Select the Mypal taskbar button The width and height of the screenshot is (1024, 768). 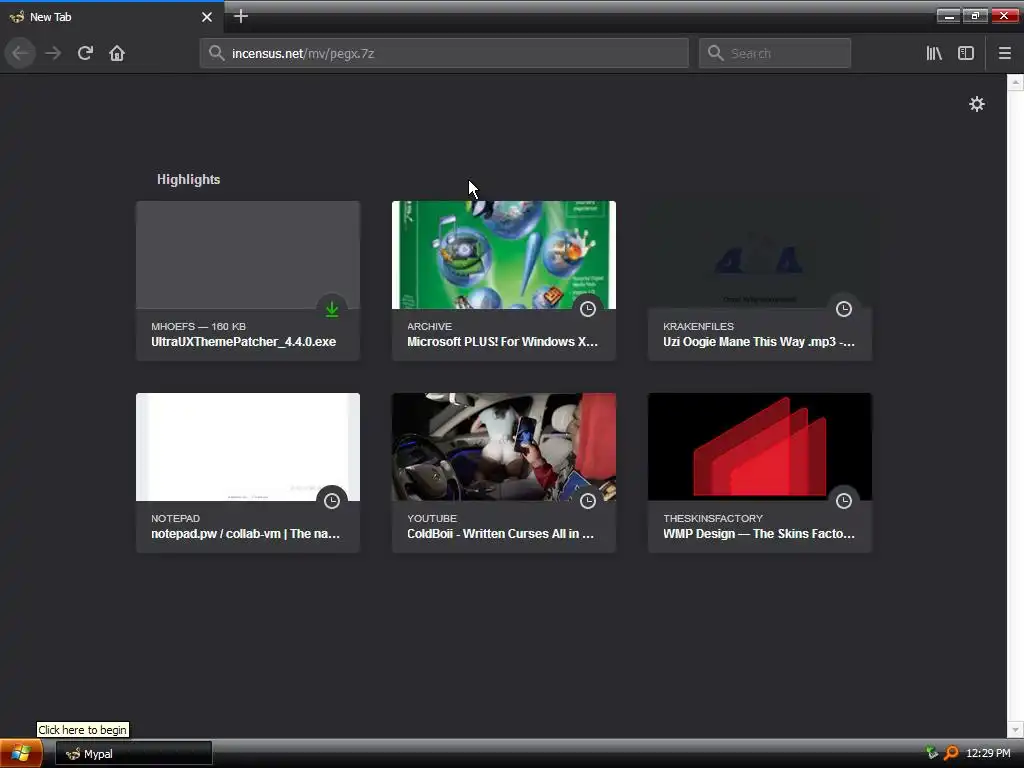pyautogui.click(x=133, y=754)
